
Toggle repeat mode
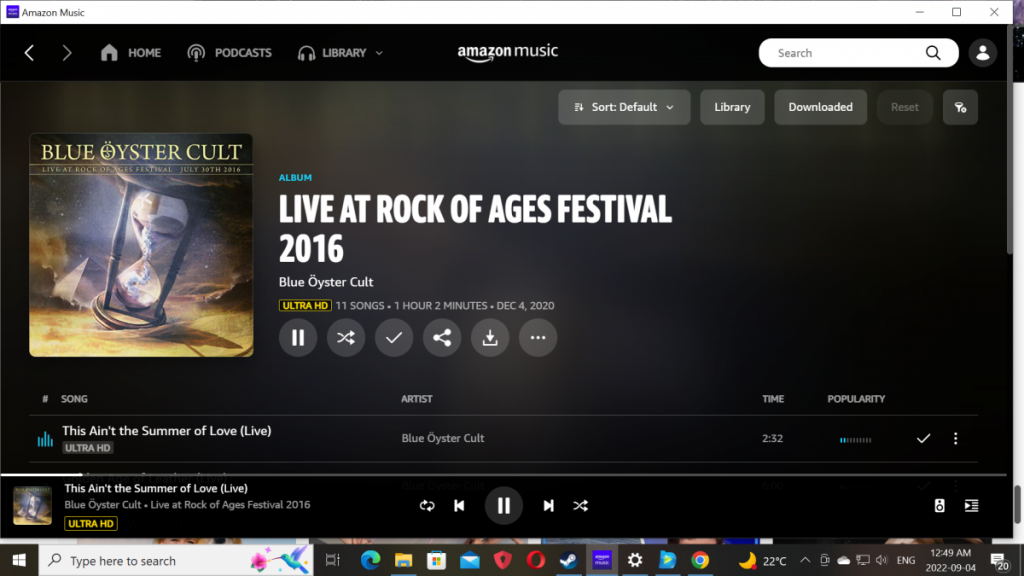pyautogui.click(x=427, y=505)
